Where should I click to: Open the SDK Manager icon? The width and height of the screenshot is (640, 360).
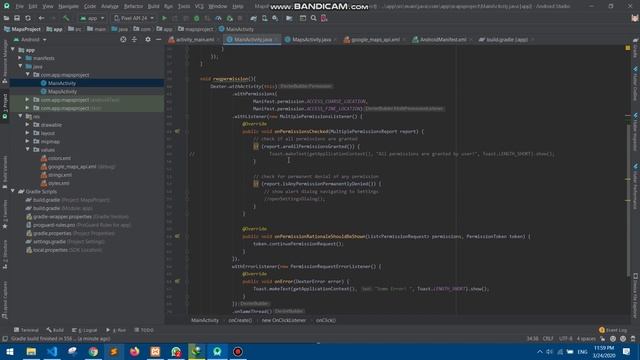click(276, 18)
